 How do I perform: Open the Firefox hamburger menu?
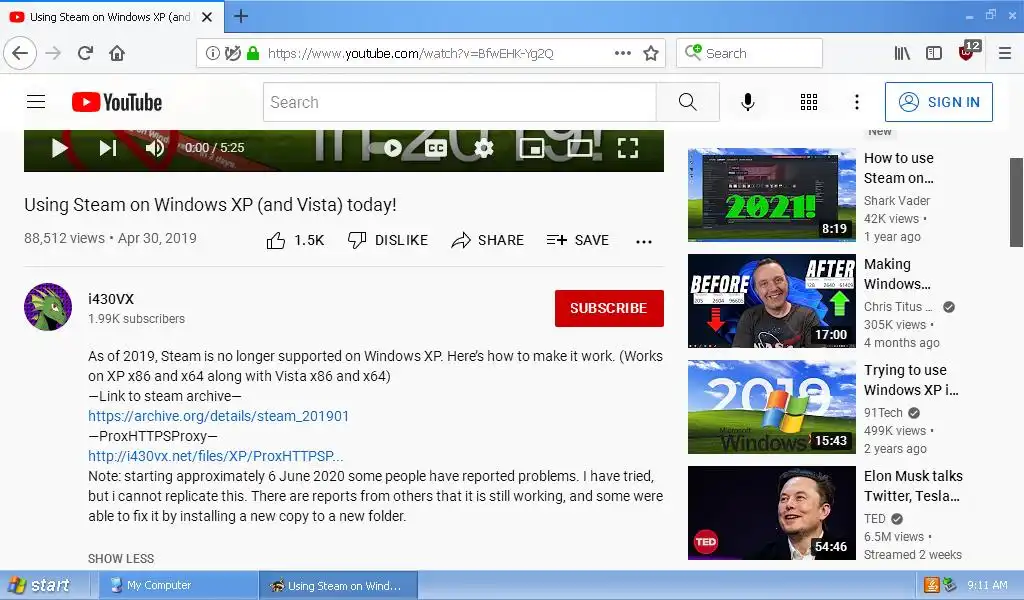point(1005,53)
